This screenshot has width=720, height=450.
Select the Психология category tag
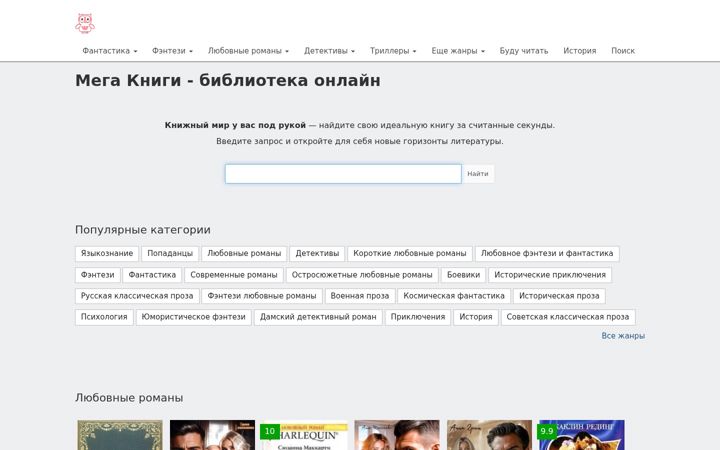(x=104, y=317)
